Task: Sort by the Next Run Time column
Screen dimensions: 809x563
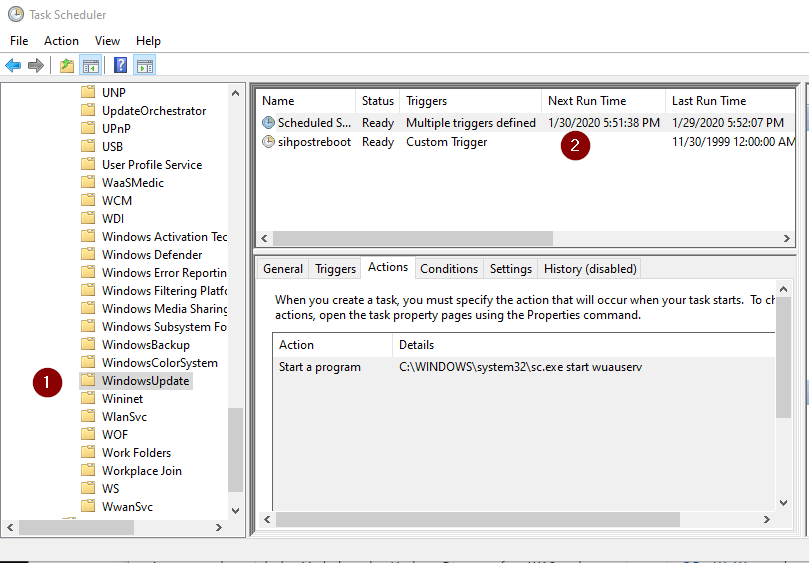Action: (604, 101)
